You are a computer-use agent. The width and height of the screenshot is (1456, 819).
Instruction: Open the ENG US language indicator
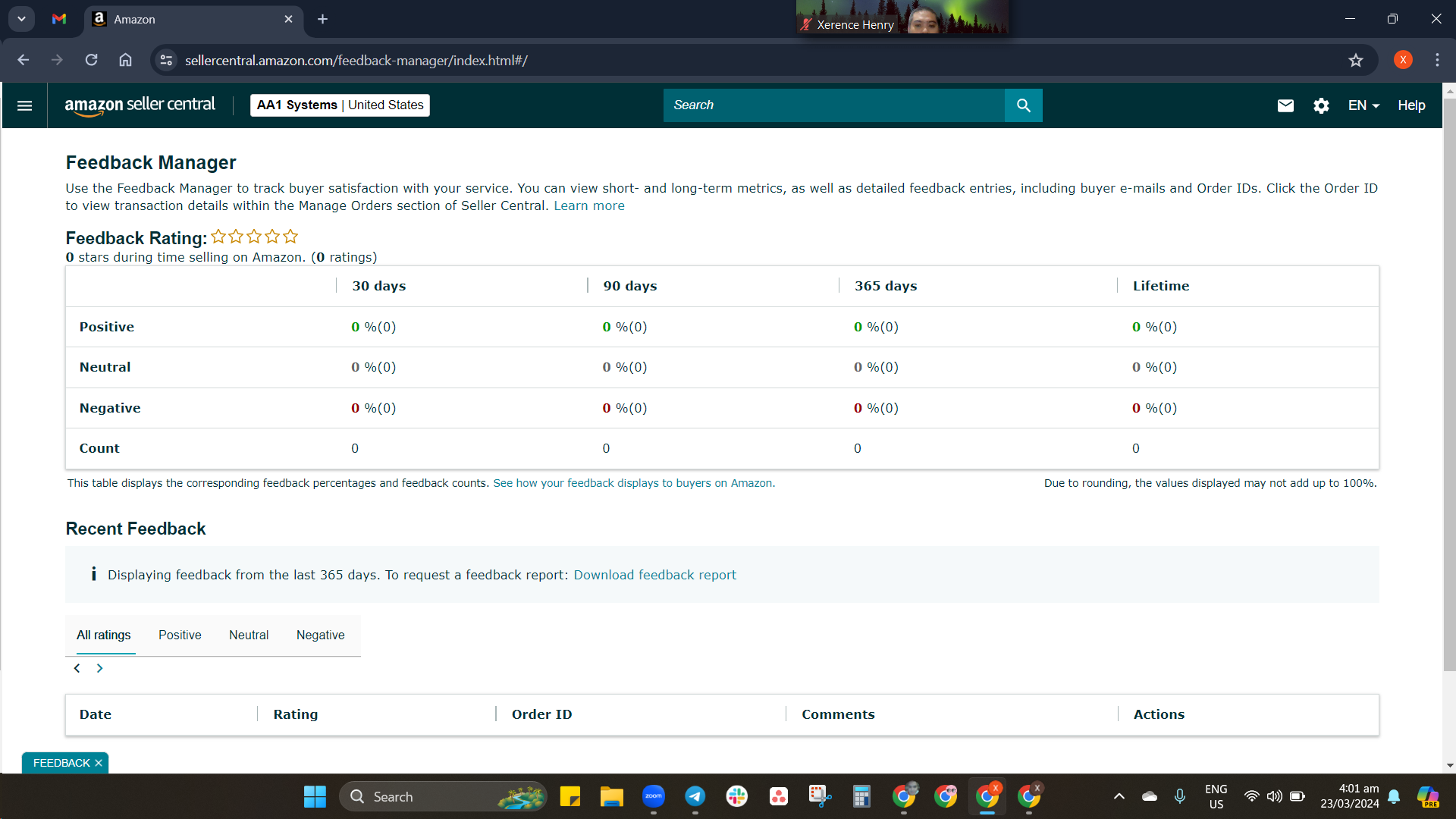coord(1216,796)
